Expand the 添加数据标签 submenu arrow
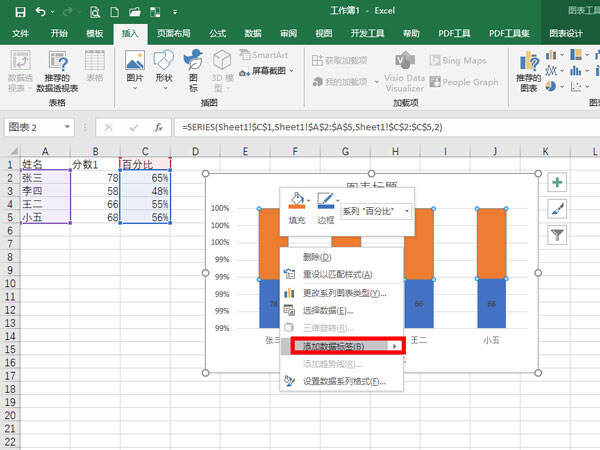This screenshot has width=600, height=450. (x=395, y=346)
